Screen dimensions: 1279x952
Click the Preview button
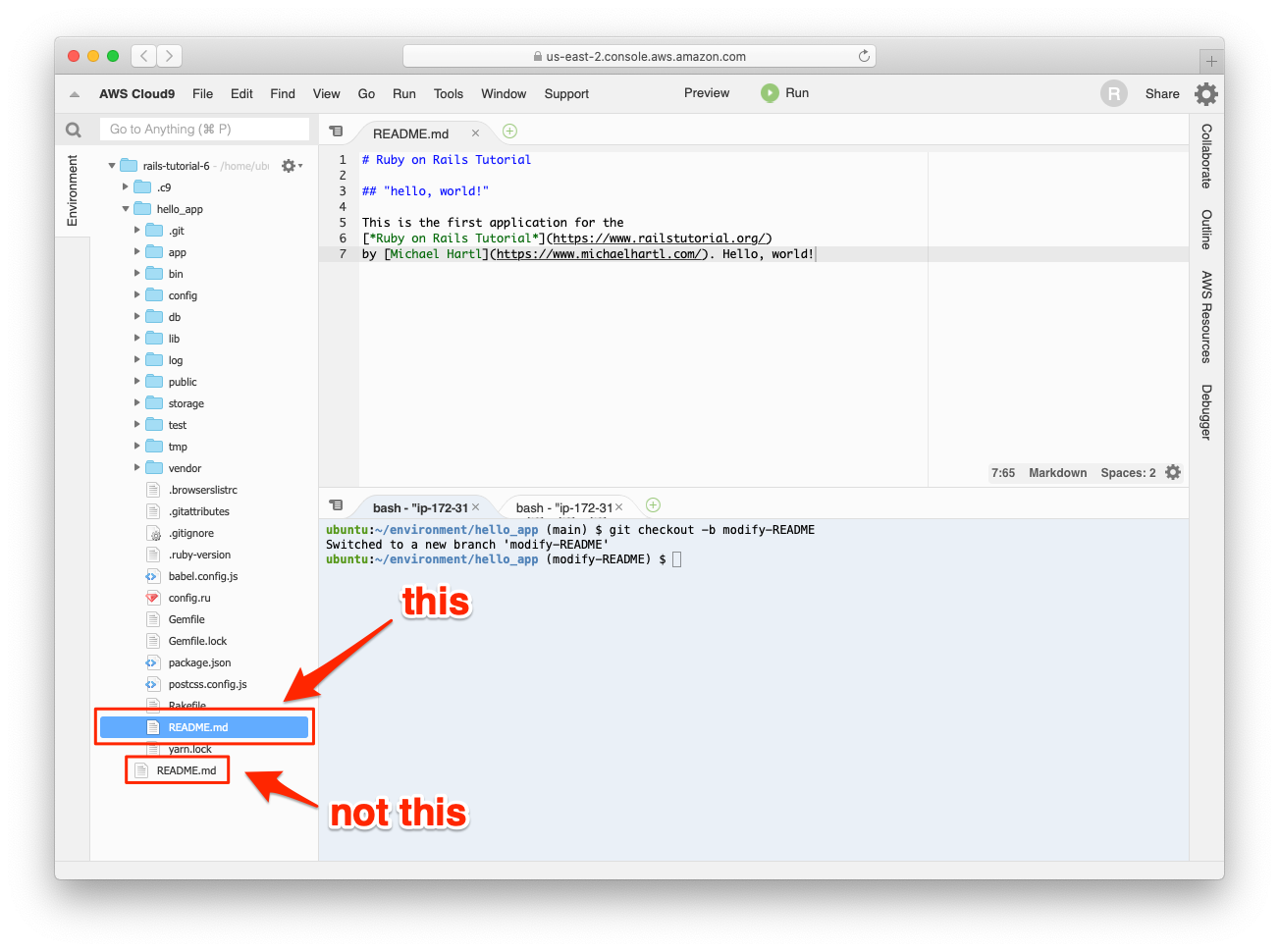coord(707,93)
